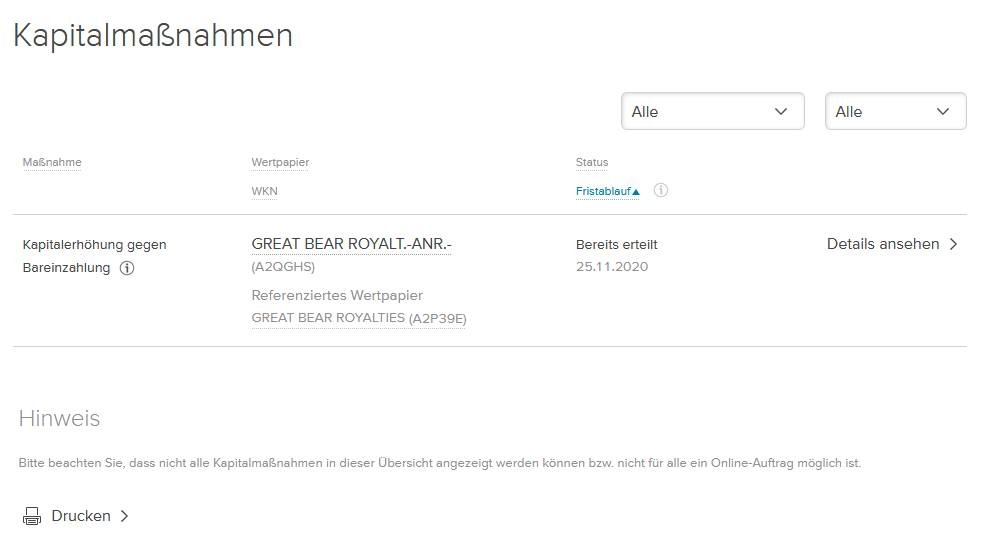Click the Status column header
990x548 pixels.
pos(592,162)
